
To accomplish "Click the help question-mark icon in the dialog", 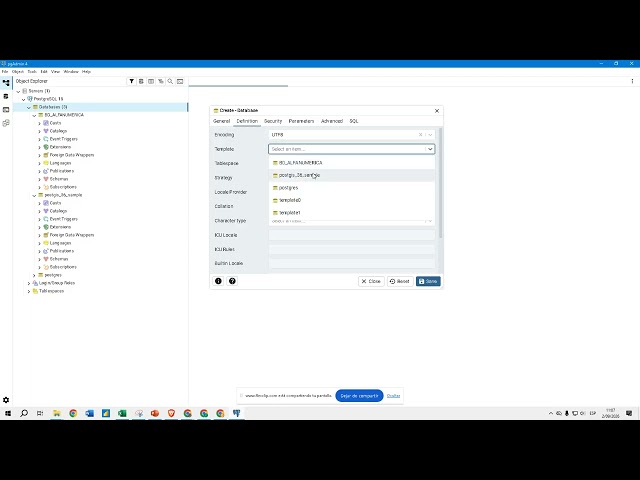I will pos(232,281).
